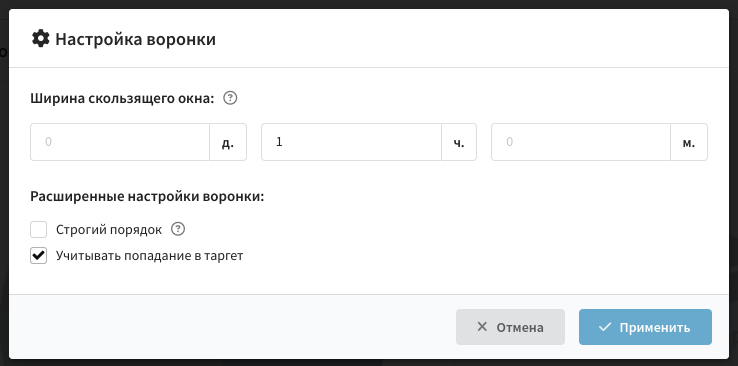Click the gear icon beside Настройка воронки
This screenshot has height=366, width=738.
coord(40,39)
